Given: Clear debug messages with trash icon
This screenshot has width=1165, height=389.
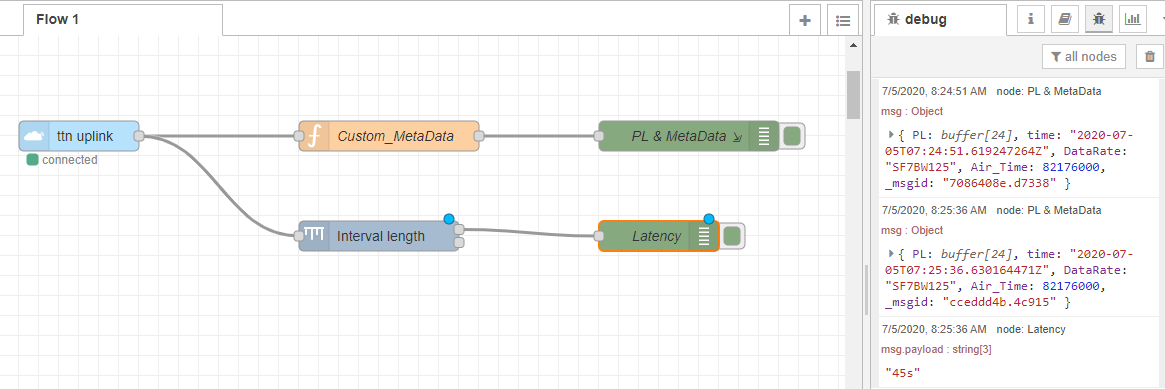Looking at the screenshot, I should 1150,56.
